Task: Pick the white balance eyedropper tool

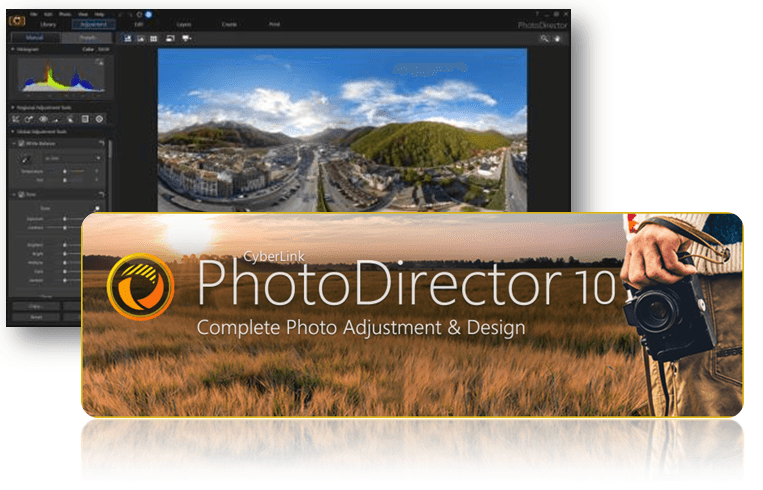Action: (x=26, y=158)
